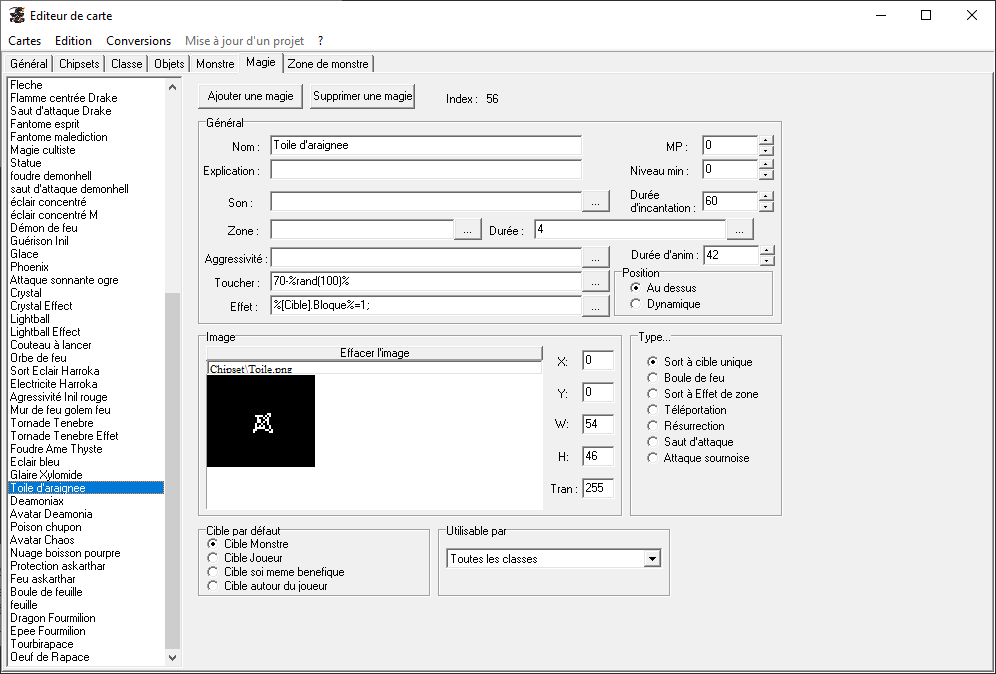Decrease Durée d'anim with down arrow
996x674 pixels.
click(767, 261)
